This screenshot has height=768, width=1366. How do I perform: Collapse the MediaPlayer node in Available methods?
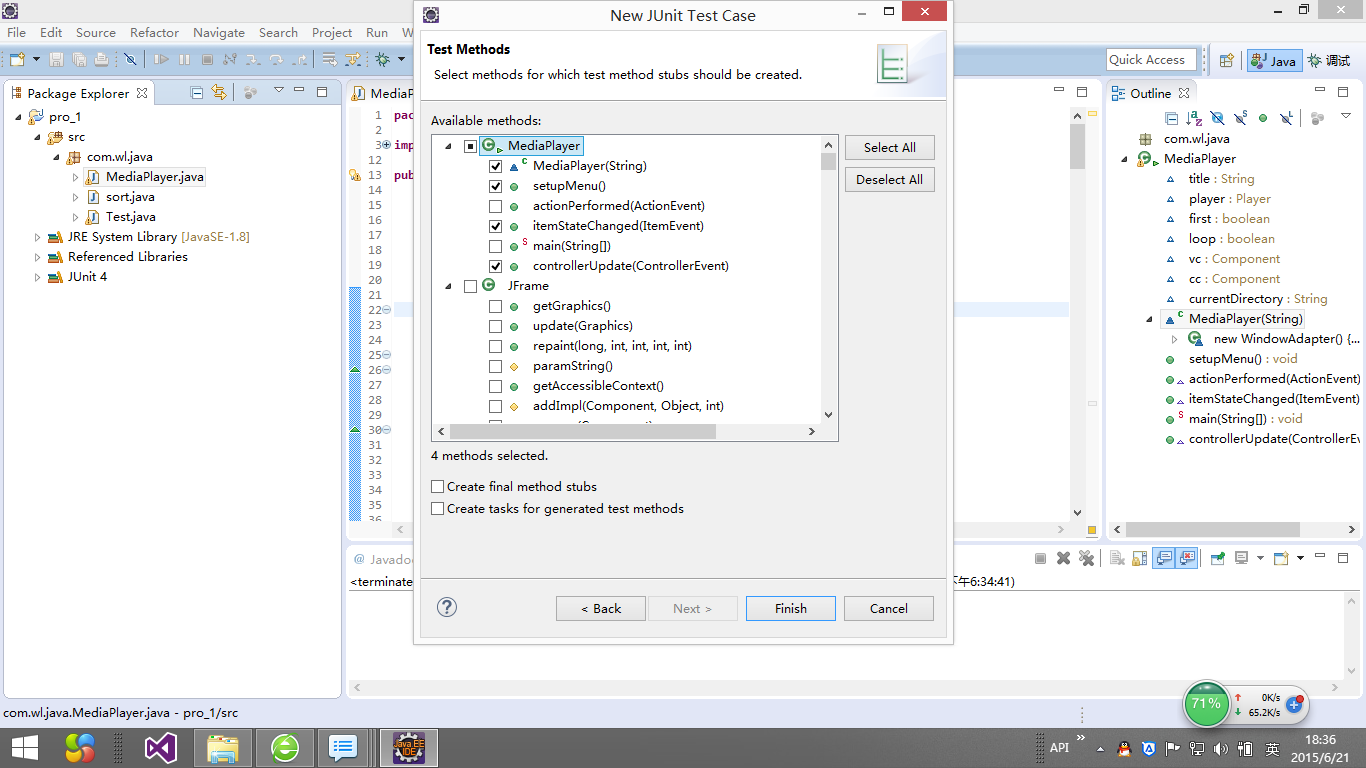(448, 146)
